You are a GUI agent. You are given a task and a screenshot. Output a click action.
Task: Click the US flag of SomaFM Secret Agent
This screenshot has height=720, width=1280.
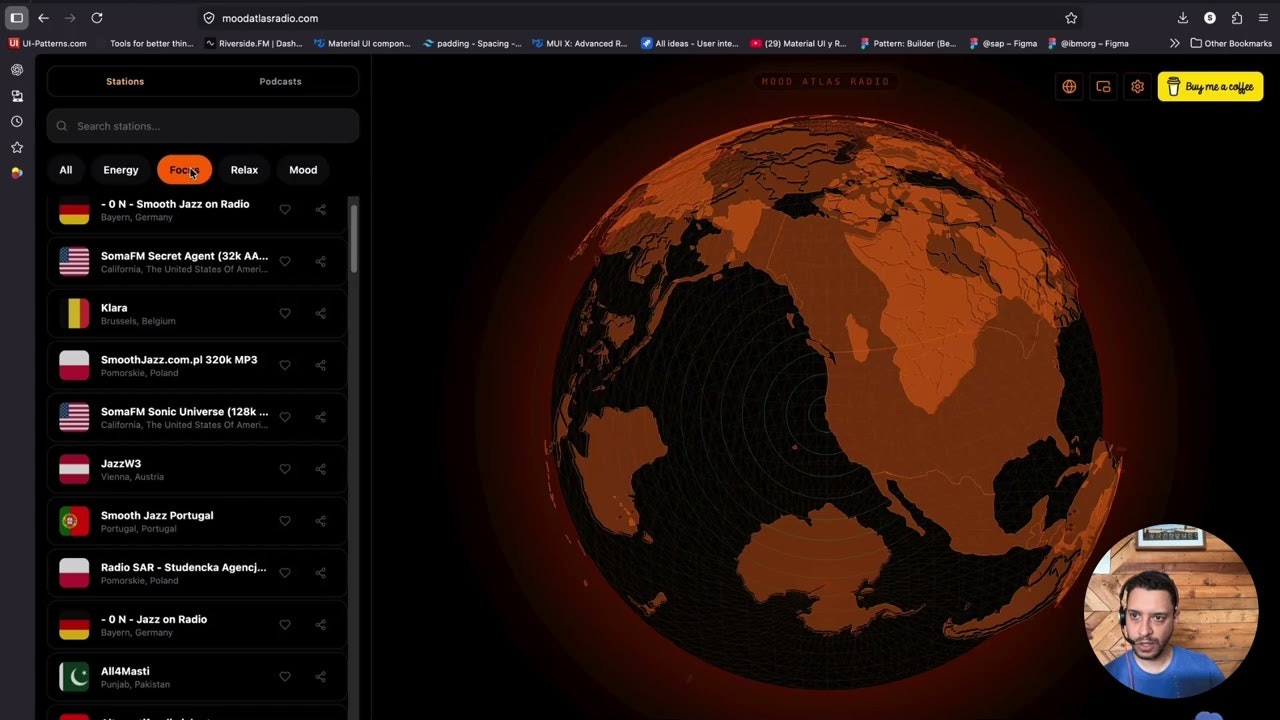click(74, 262)
